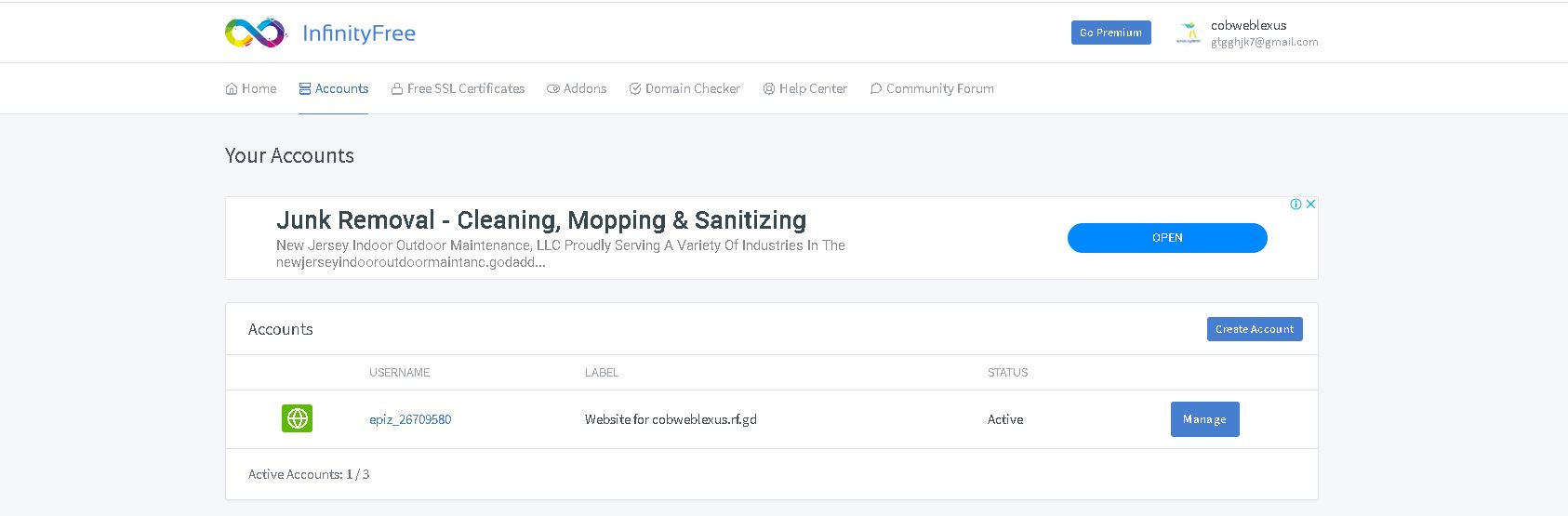The width and height of the screenshot is (1568, 516).
Task: Open the Addons menu item
Action: click(577, 88)
